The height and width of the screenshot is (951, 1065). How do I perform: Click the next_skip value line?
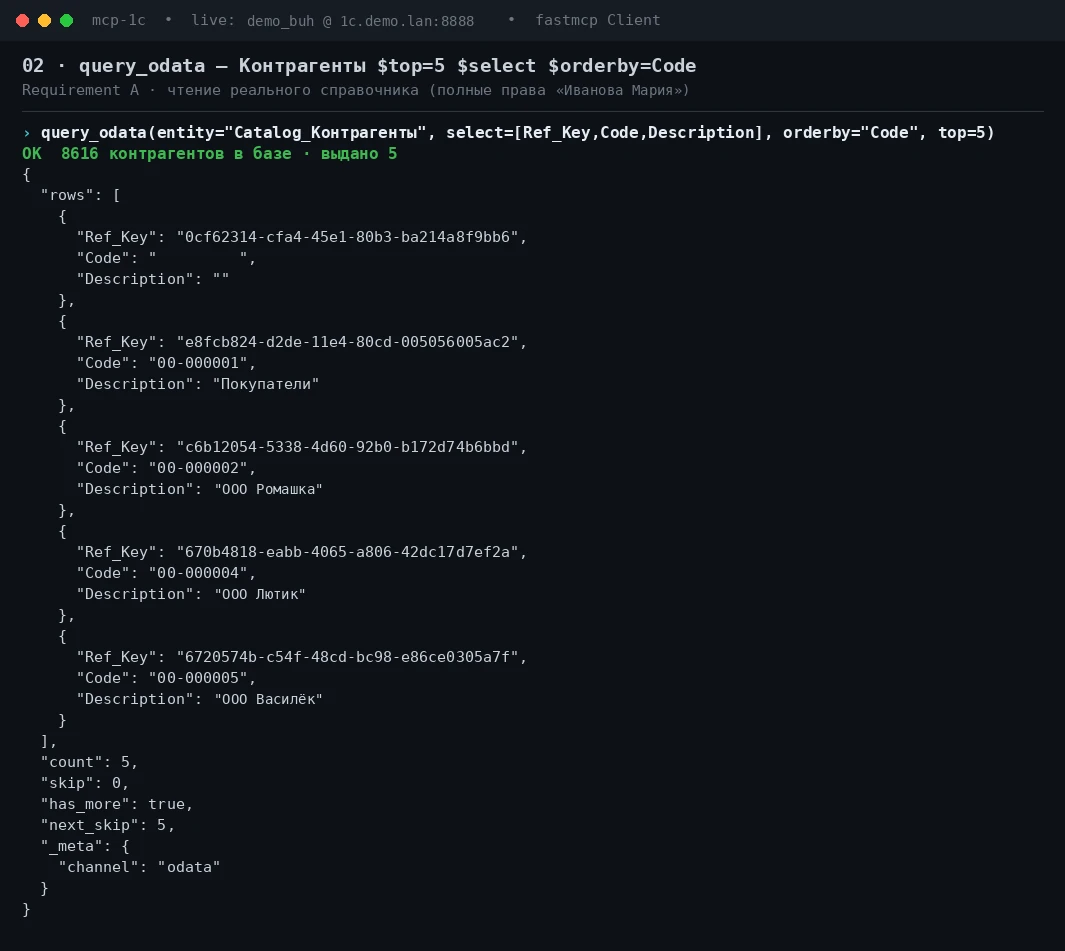pos(107,825)
